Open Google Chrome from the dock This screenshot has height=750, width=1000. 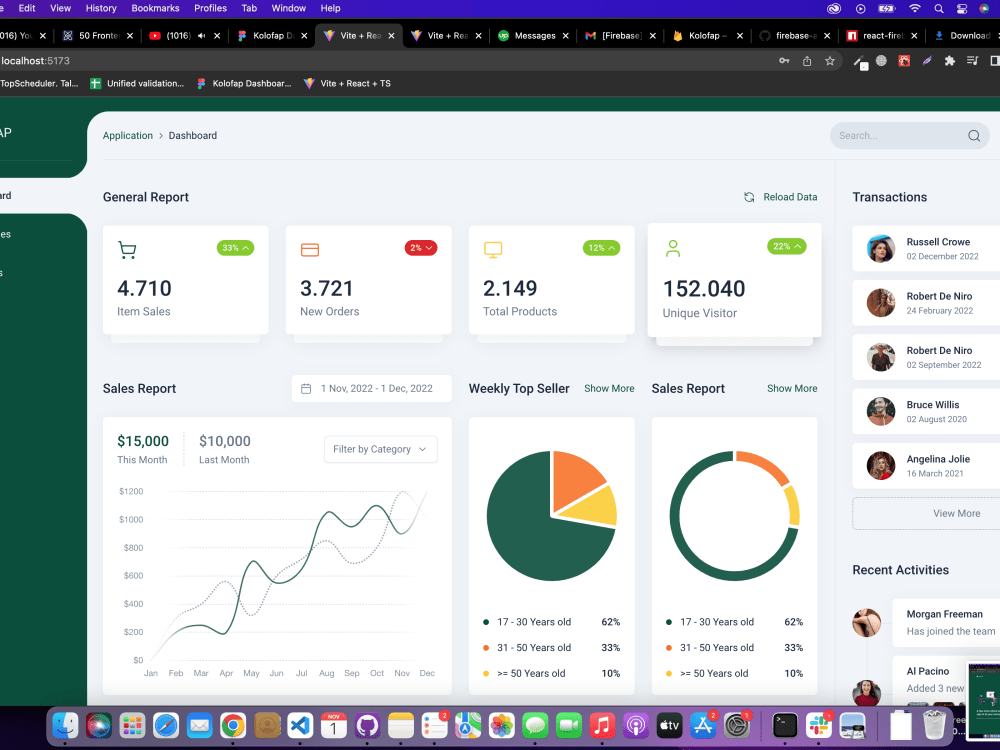tap(233, 726)
